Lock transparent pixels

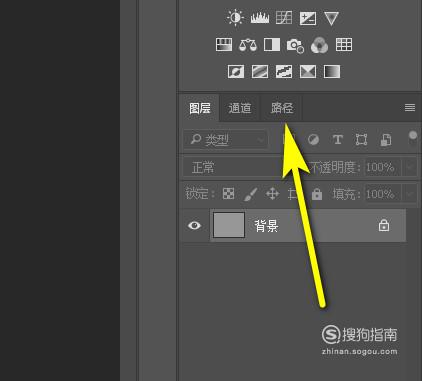(x=228, y=193)
